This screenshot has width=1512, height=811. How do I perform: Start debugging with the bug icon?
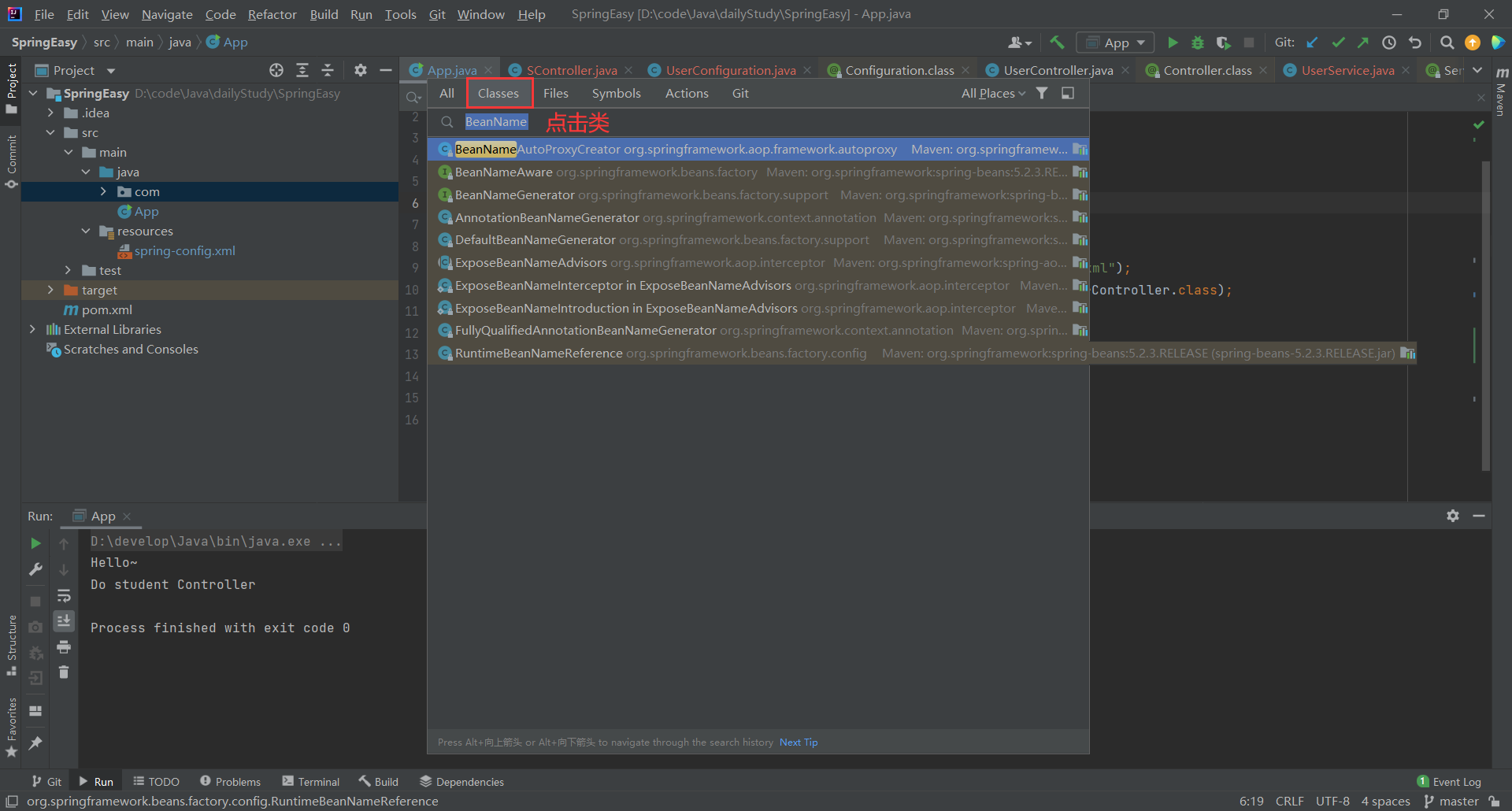tap(1198, 43)
